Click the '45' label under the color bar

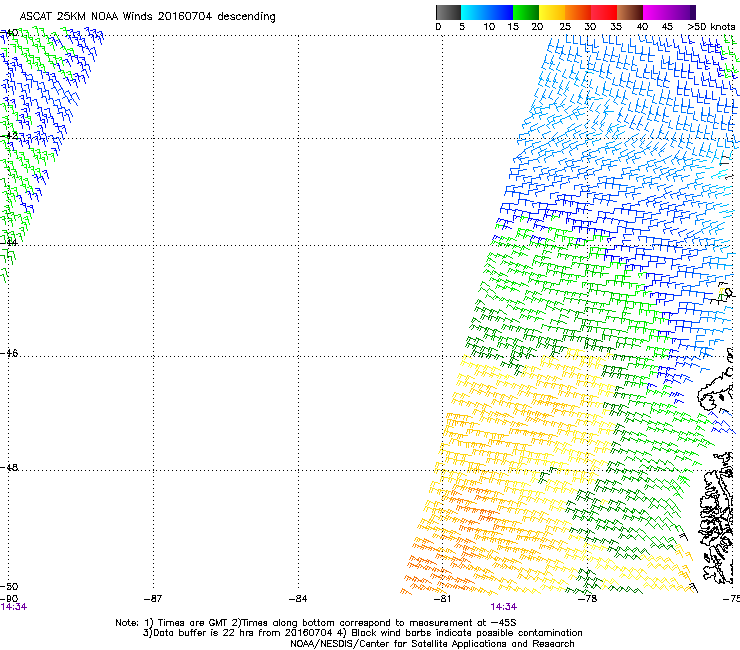[667, 27]
